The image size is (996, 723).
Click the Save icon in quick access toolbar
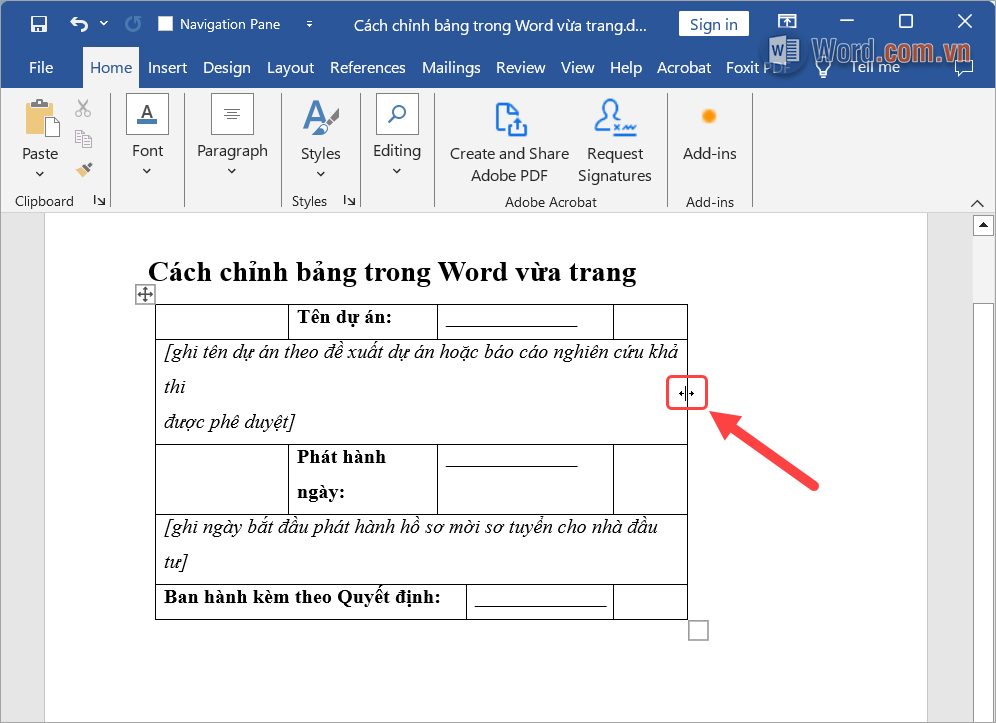click(x=40, y=22)
